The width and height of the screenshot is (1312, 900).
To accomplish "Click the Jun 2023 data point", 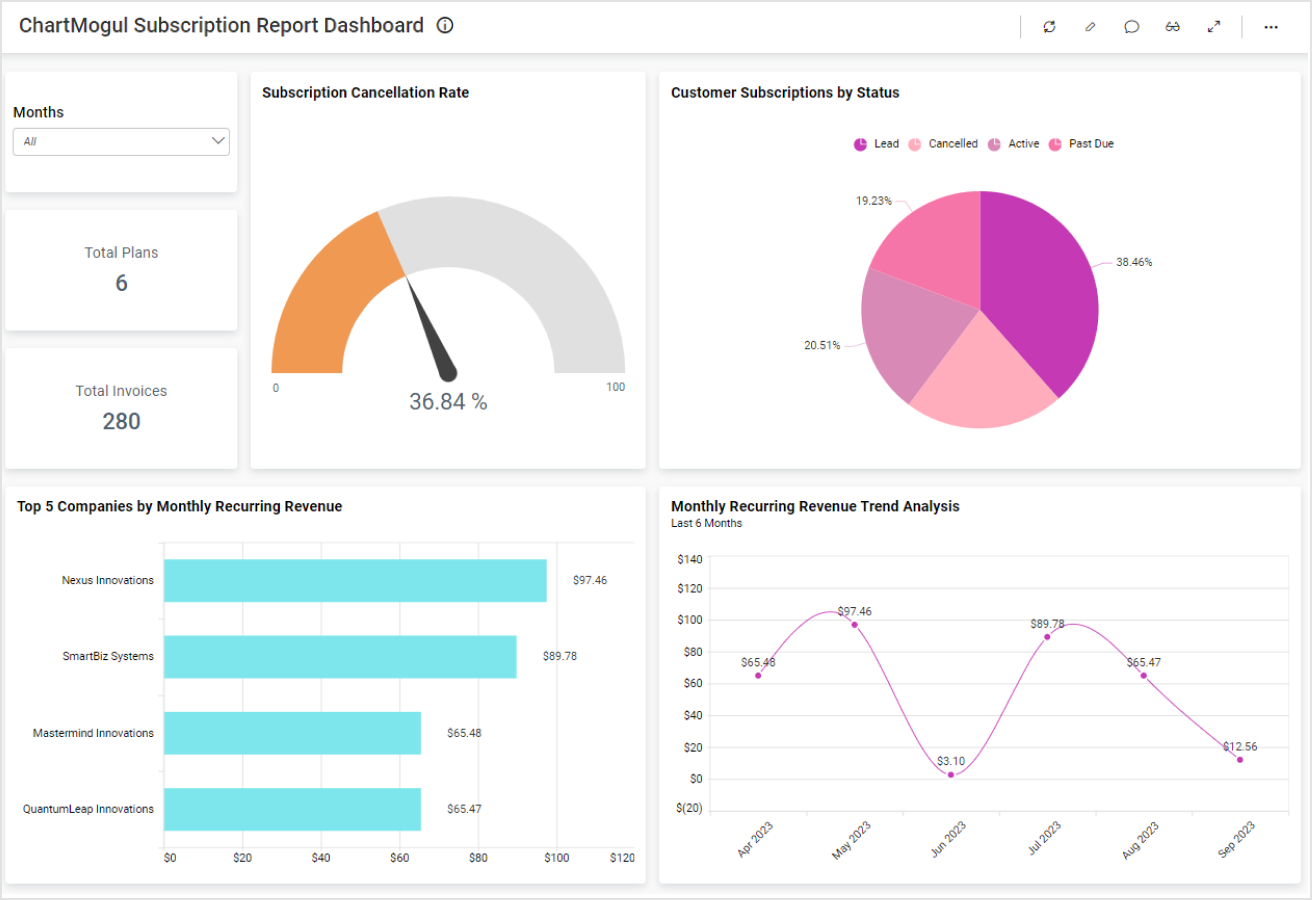I will point(951,774).
